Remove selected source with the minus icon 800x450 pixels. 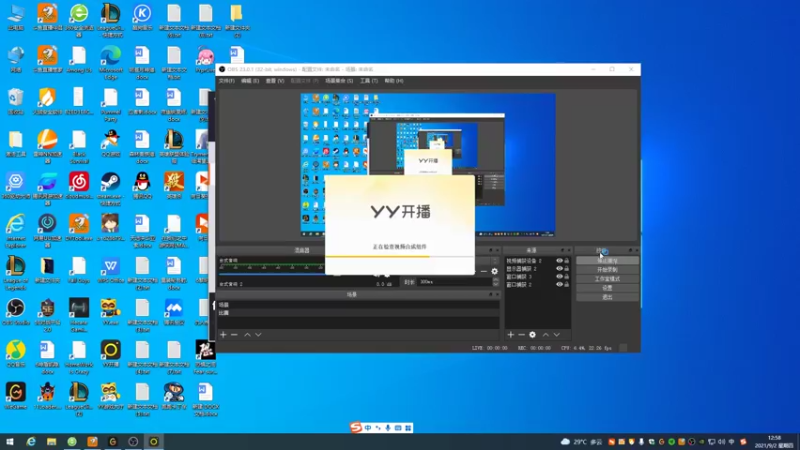(521, 335)
